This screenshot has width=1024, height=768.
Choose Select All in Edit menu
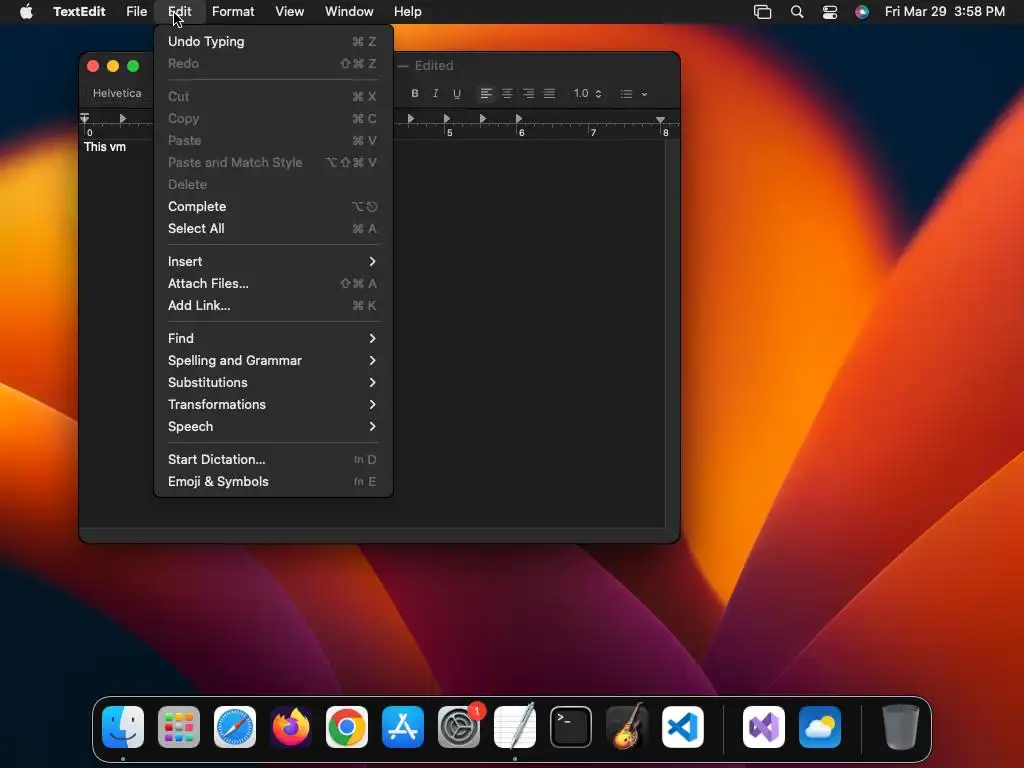pos(273,229)
